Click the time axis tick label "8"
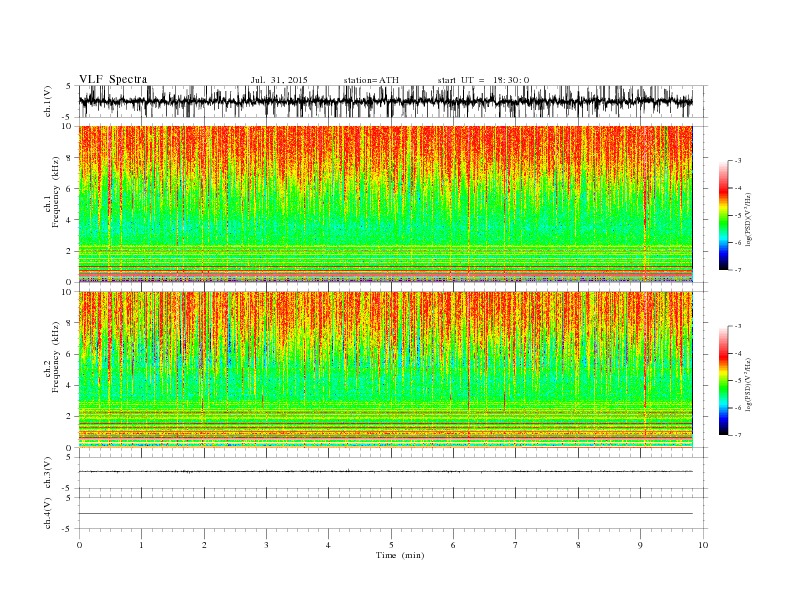This screenshot has width=792, height=612. coord(578,545)
